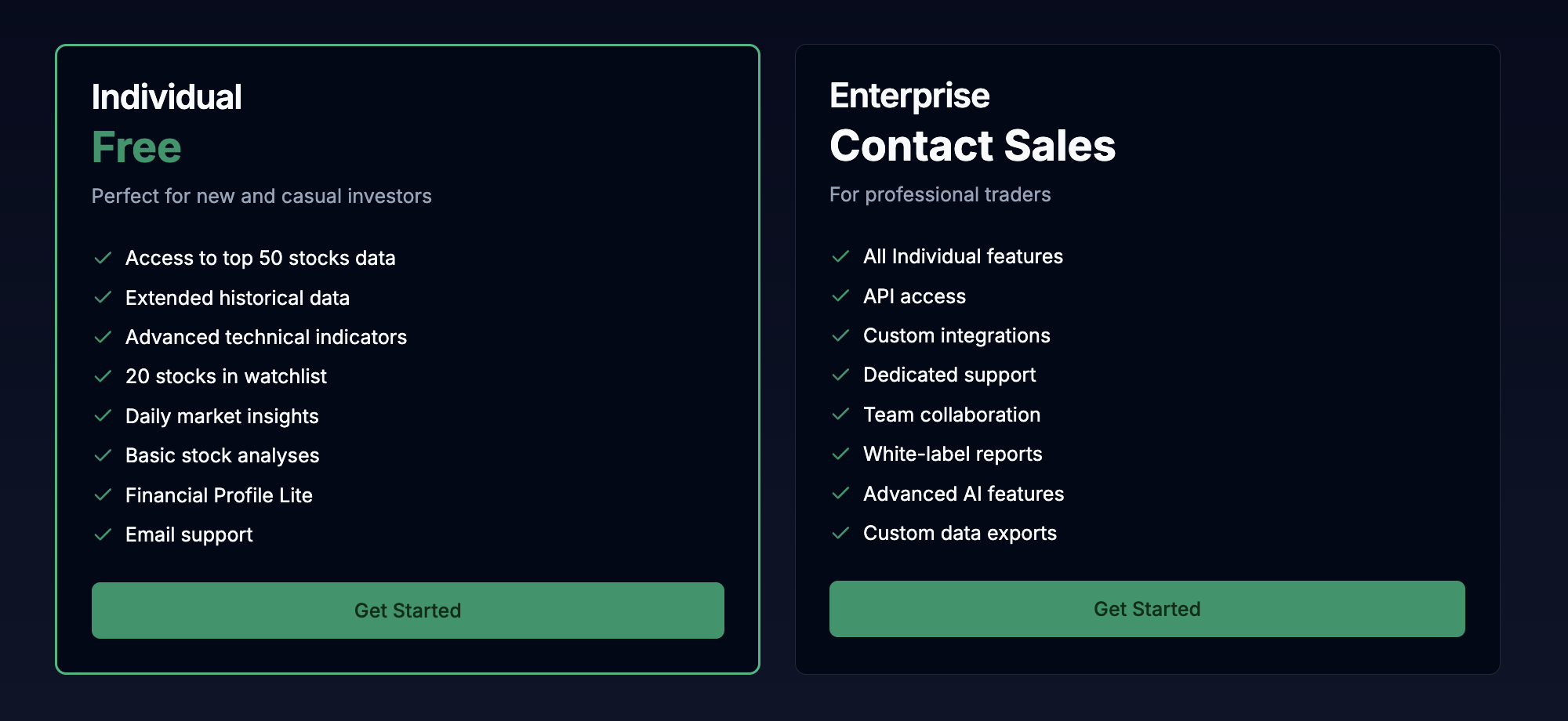Click Get Started in Individual plan
The image size is (1568, 721).
[x=408, y=610]
